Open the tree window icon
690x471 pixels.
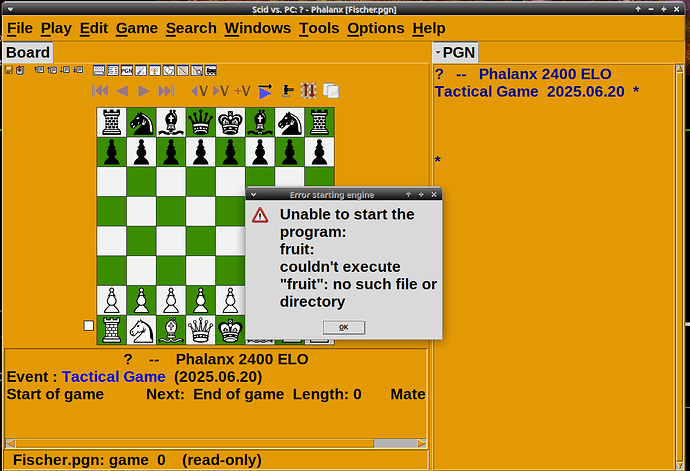[x=155, y=70]
